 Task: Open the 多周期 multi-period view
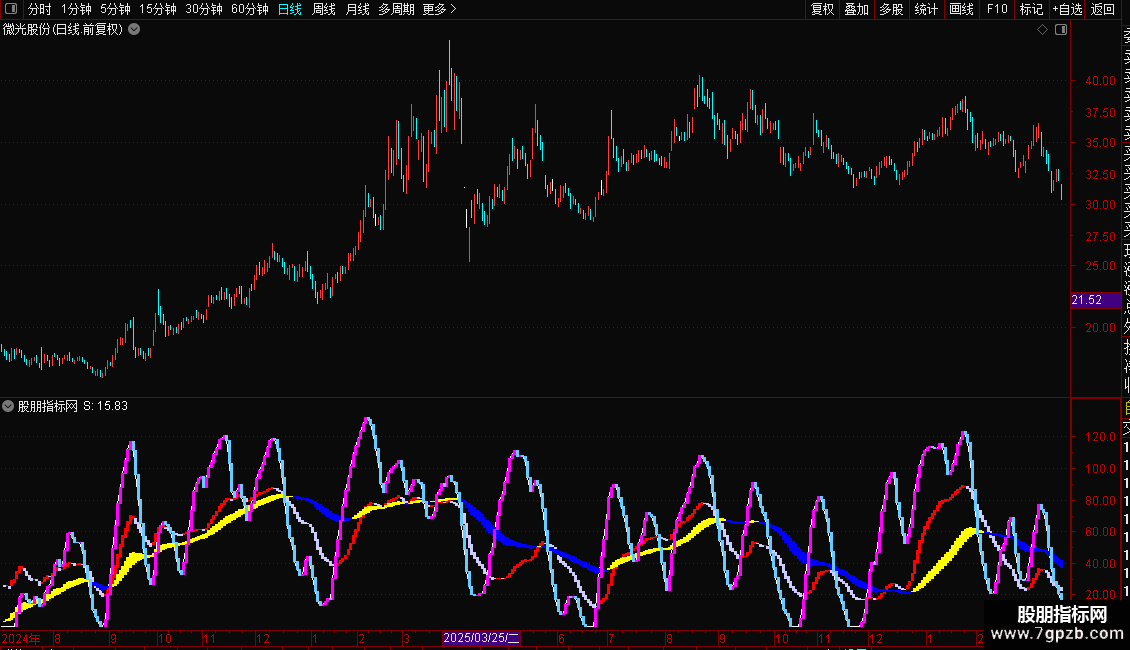point(396,9)
